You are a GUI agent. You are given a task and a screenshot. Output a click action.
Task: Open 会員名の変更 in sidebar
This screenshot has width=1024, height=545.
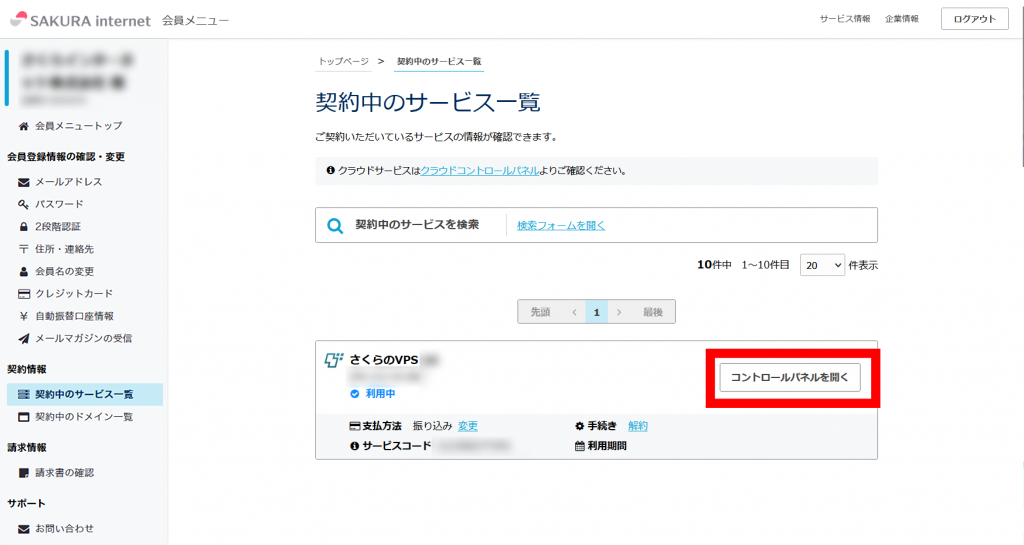65,272
